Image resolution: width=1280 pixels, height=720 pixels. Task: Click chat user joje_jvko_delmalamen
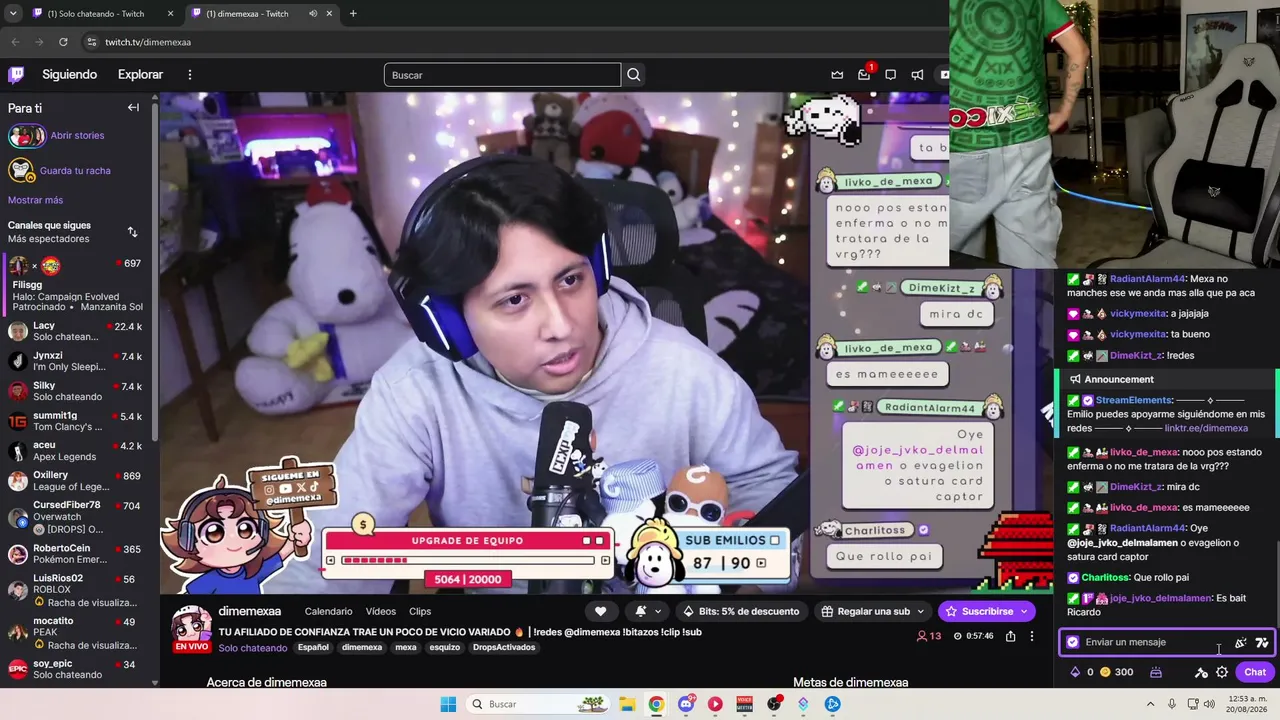1160,598
